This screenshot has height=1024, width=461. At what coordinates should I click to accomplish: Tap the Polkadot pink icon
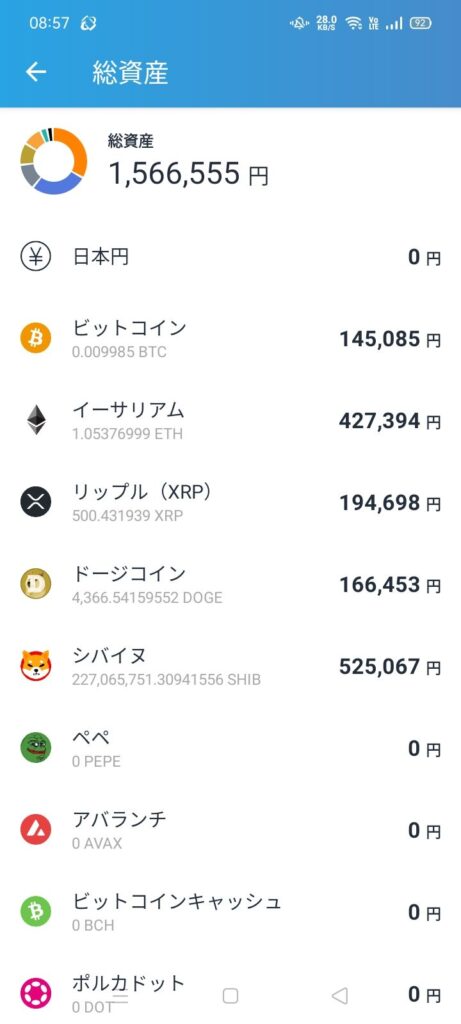tap(35, 993)
